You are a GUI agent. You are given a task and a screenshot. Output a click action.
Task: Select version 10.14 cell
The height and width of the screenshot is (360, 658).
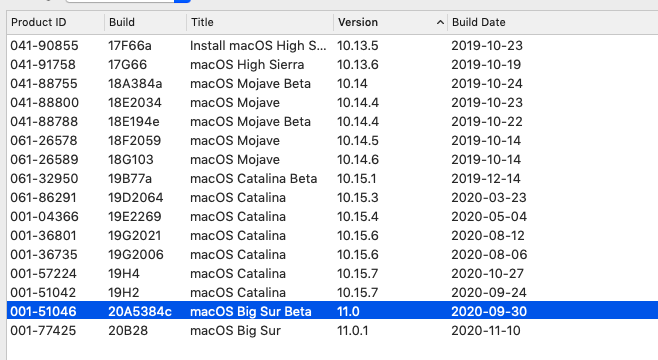pos(352,83)
